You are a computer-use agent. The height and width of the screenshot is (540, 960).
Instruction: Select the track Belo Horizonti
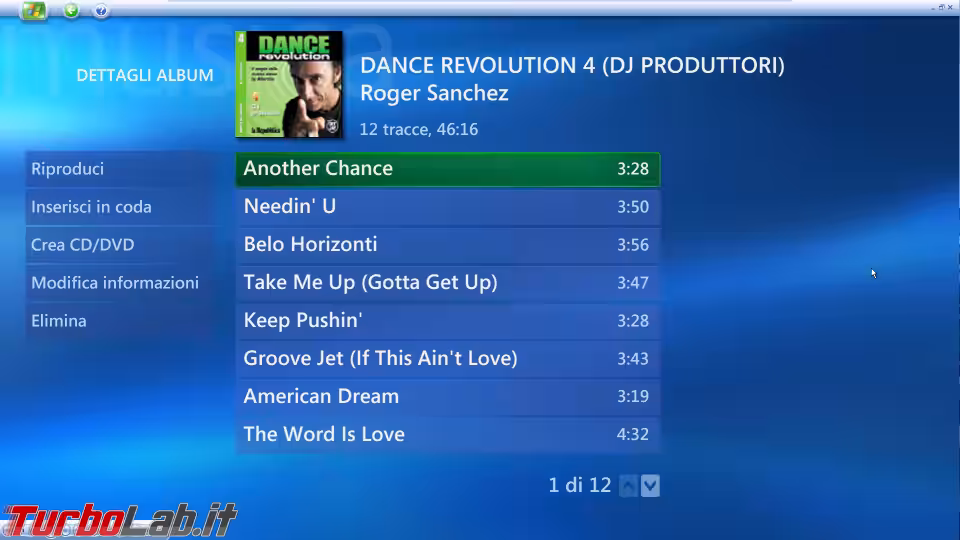pos(448,245)
